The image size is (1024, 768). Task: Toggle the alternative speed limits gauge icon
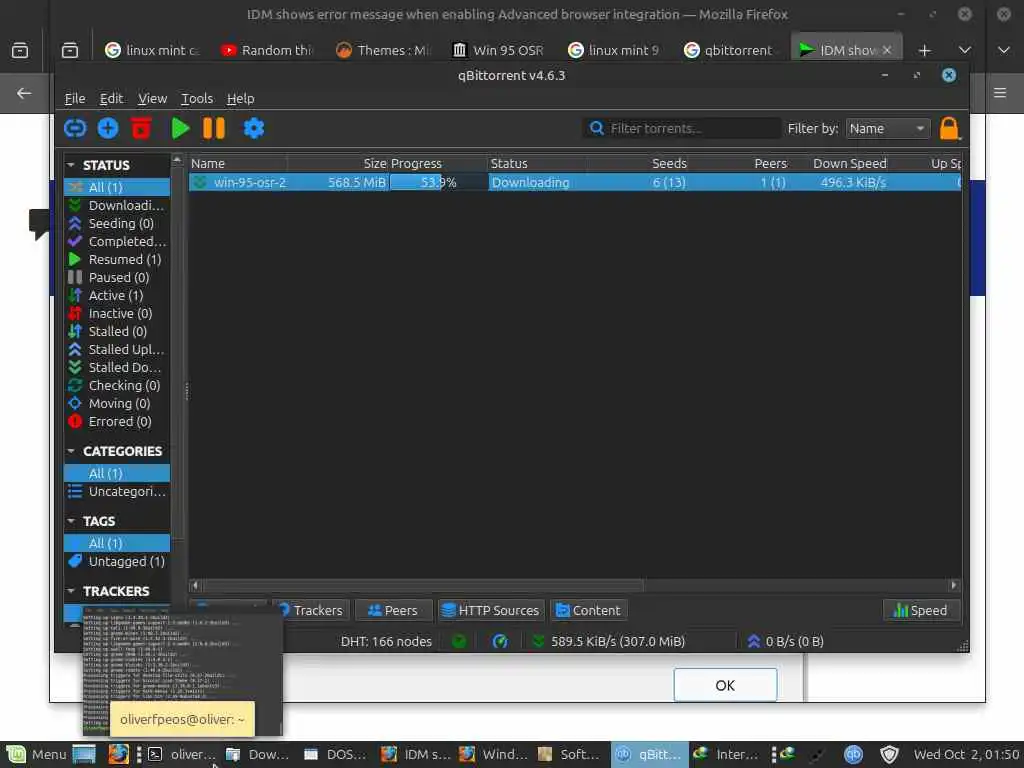tap(500, 641)
